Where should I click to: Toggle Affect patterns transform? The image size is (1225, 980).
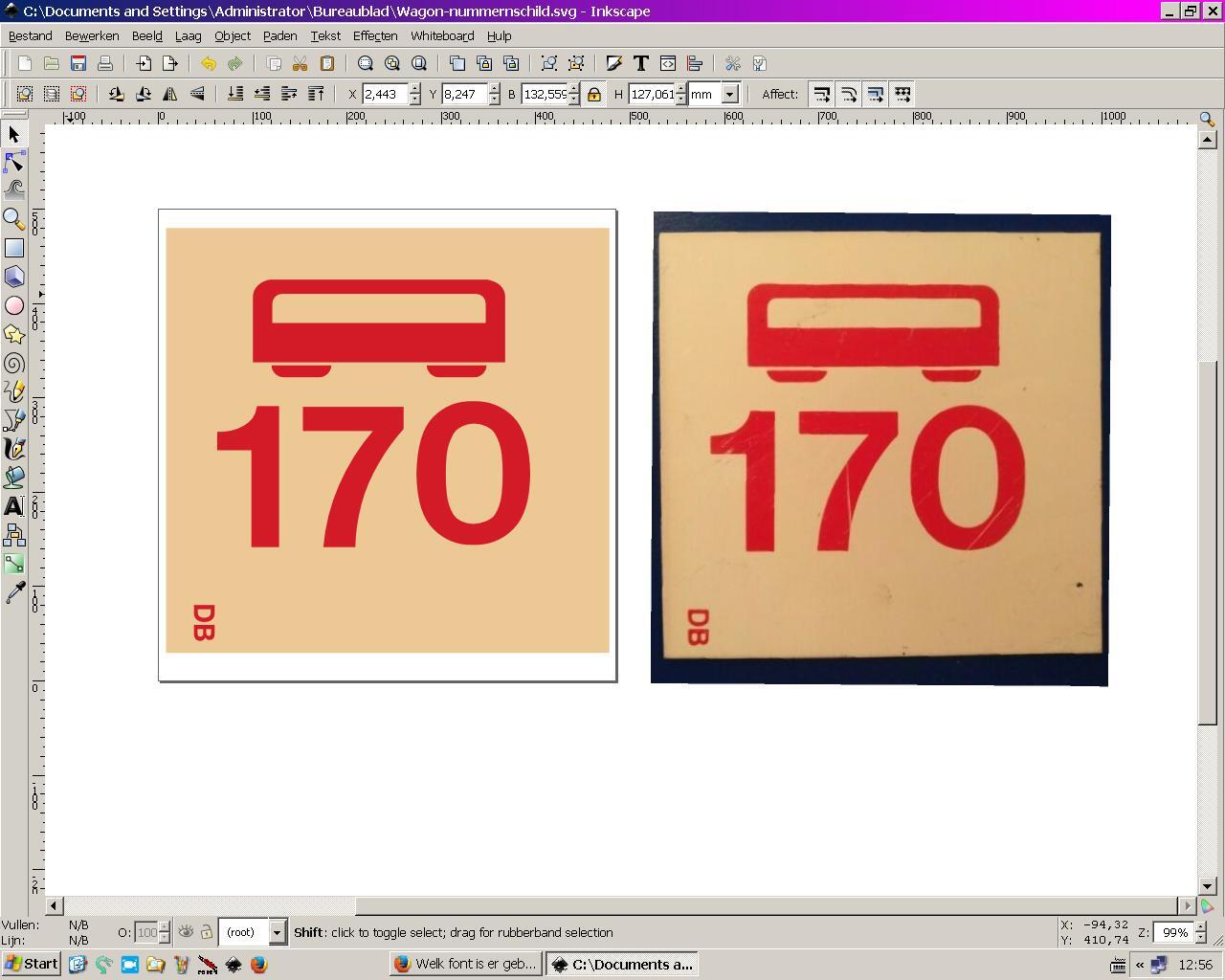(902, 94)
